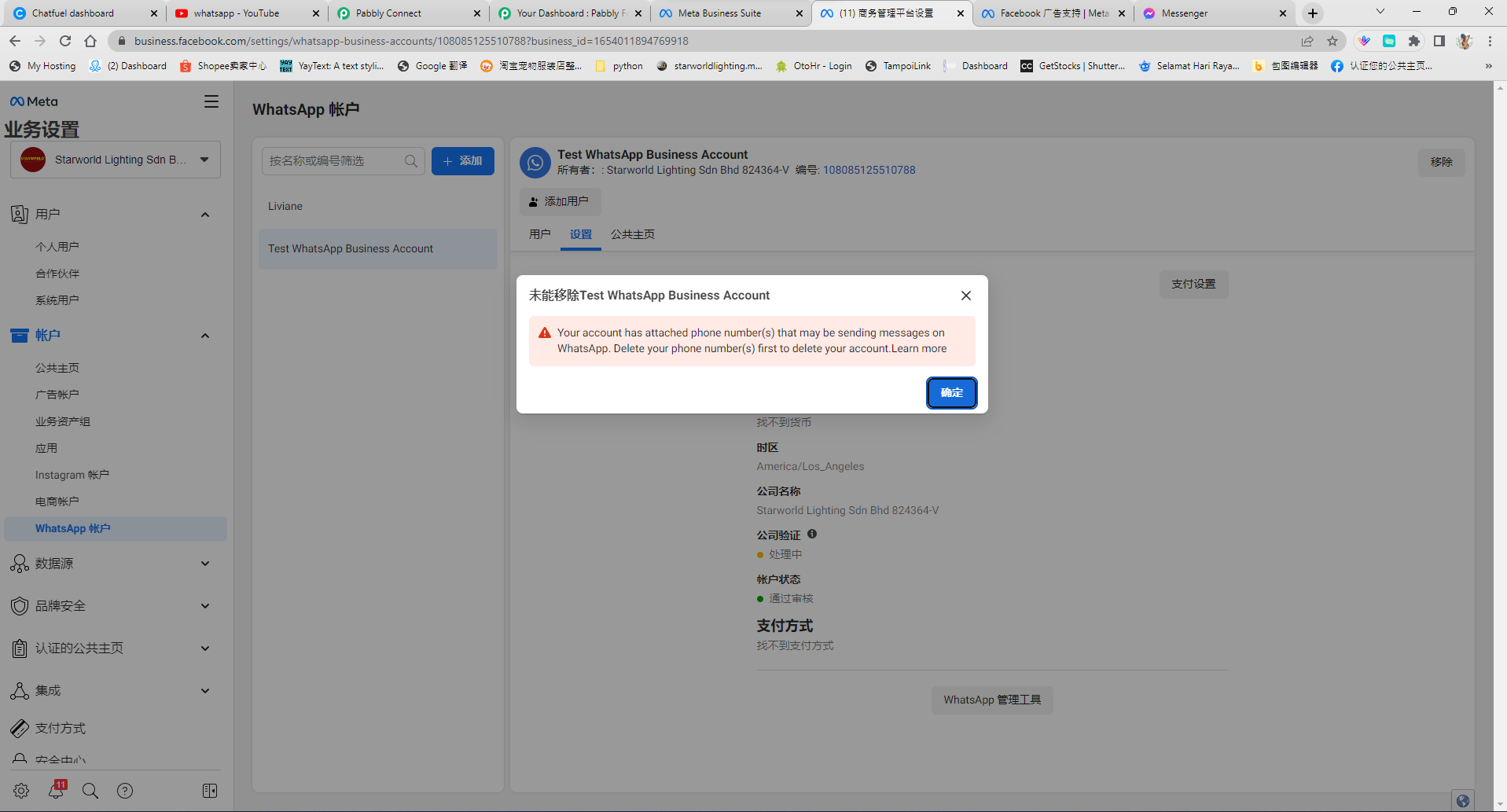The width and height of the screenshot is (1507, 812).
Task: Click the browser address bar URL
Action: pos(411,41)
